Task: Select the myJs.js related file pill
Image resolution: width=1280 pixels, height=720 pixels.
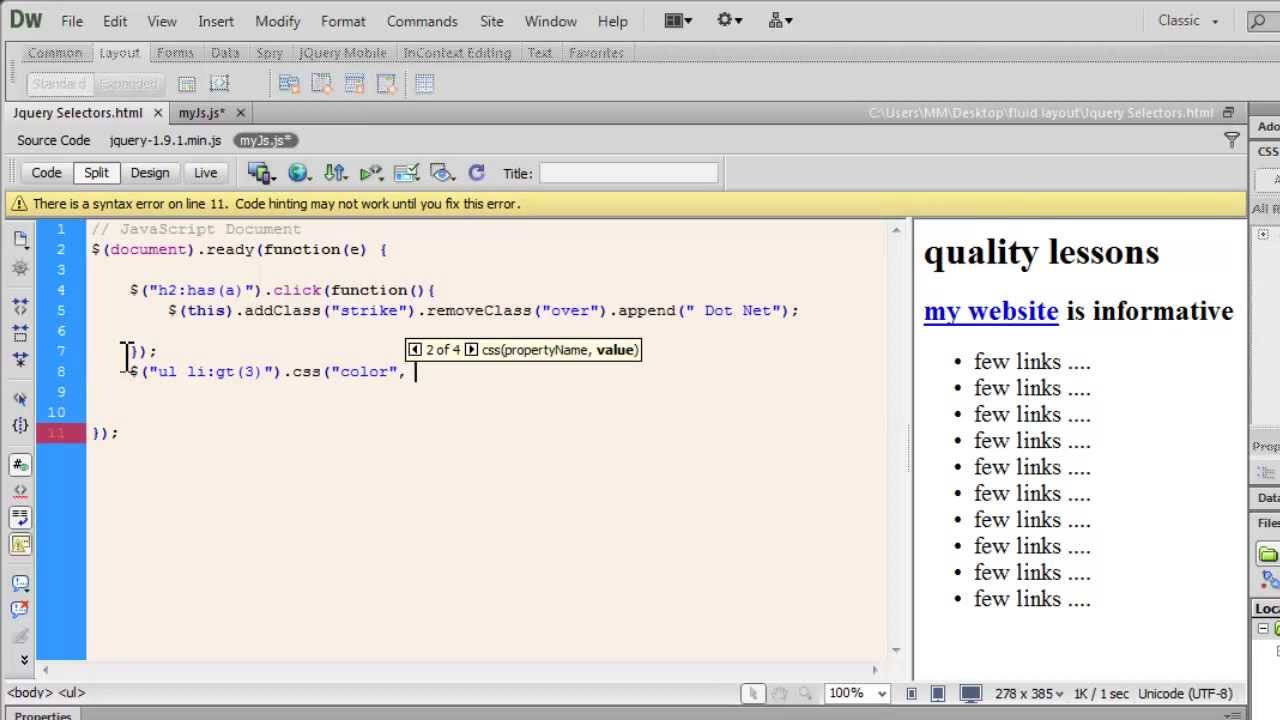Action: coord(265,141)
